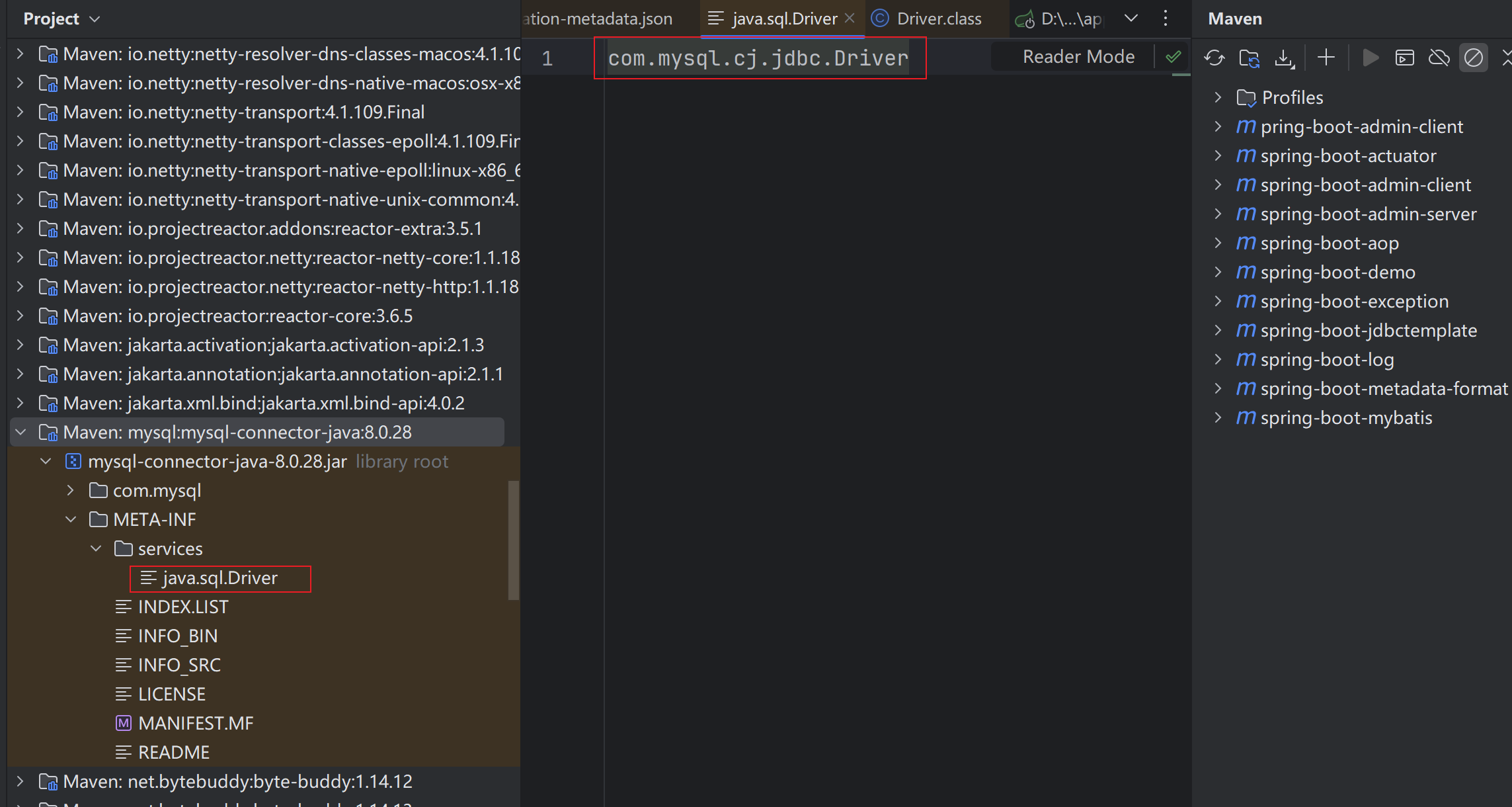Screen dimensions: 1512x807
Task: Select jakarta.annotation-api:2.1.1 library
Action: click(x=283, y=374)
